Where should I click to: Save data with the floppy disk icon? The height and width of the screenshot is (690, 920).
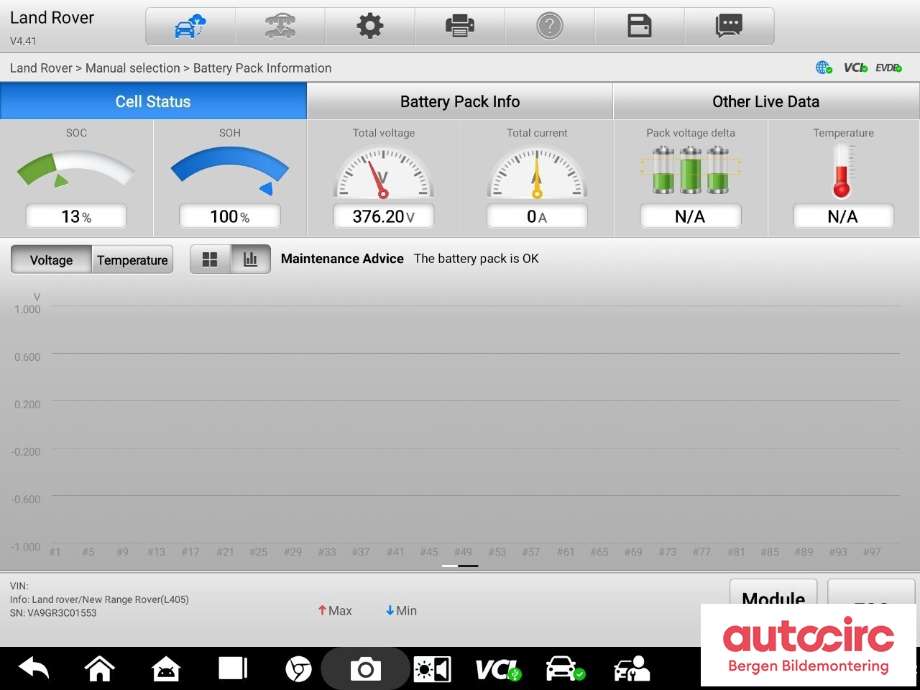tap(639, 26)
